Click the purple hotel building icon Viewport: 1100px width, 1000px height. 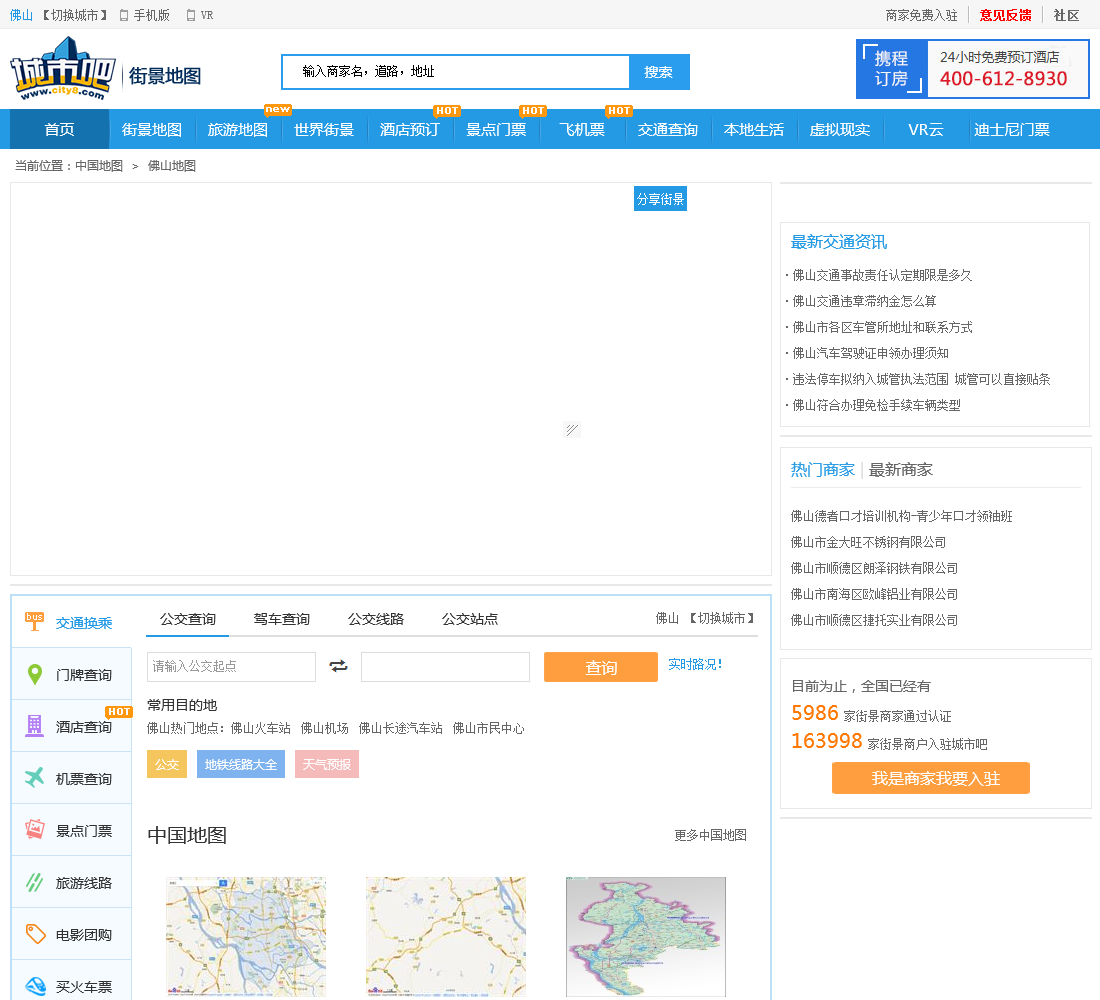34,726
